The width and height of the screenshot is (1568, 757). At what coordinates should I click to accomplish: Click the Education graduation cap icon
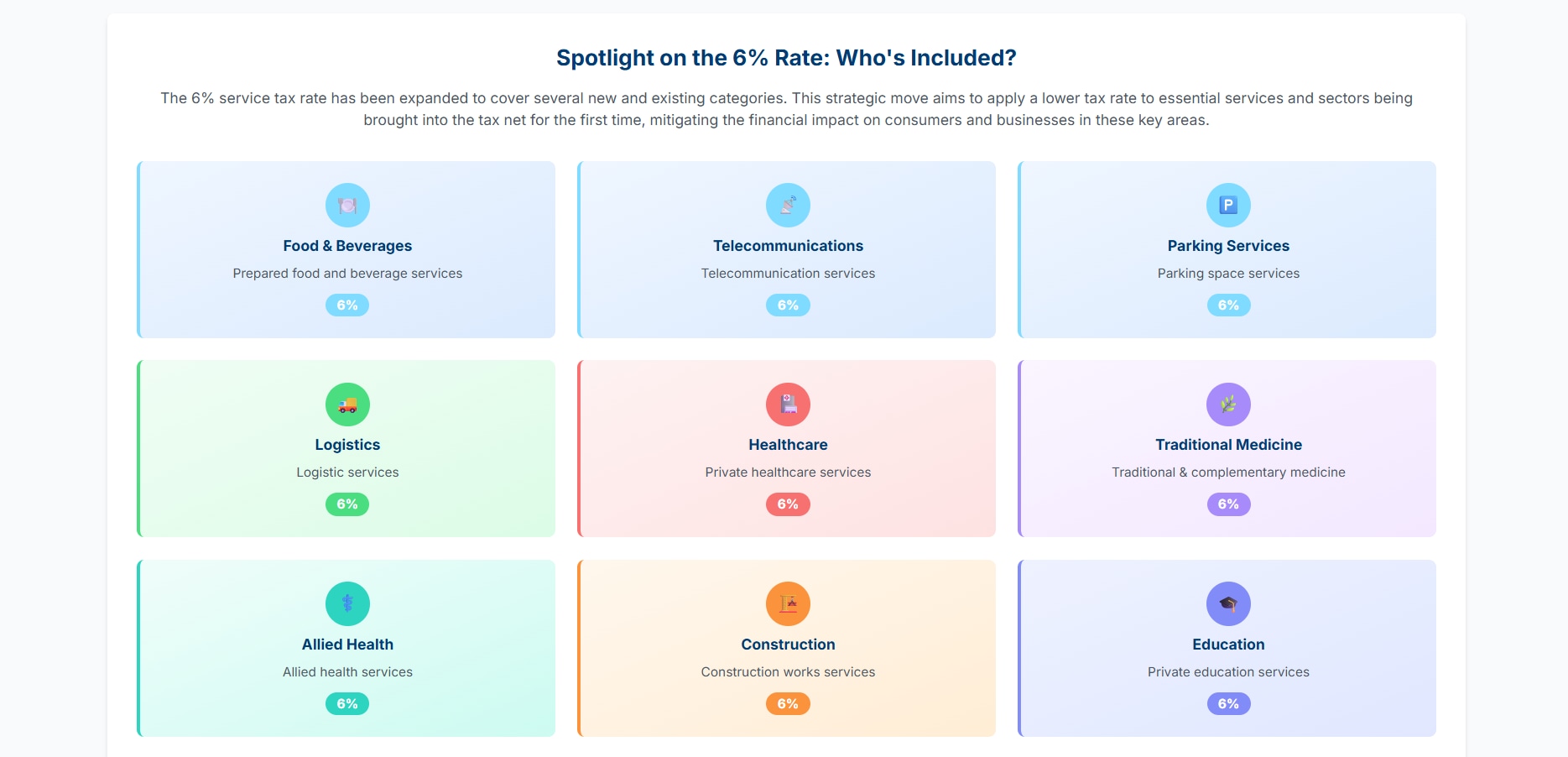1228,603
